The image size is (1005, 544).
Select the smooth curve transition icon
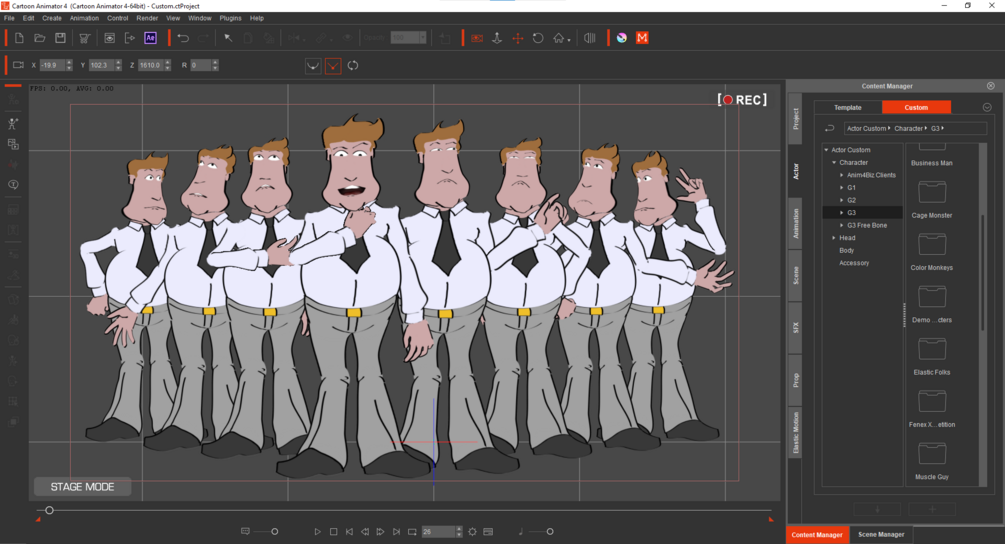pyautogui.click(x=313, y=65)
